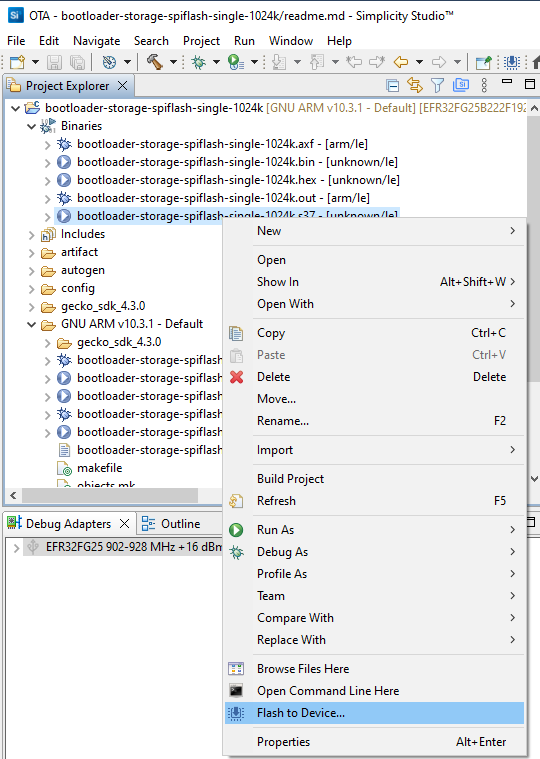Choose Copy in the context menu
The image size is (540, 759).
[374, 333]
